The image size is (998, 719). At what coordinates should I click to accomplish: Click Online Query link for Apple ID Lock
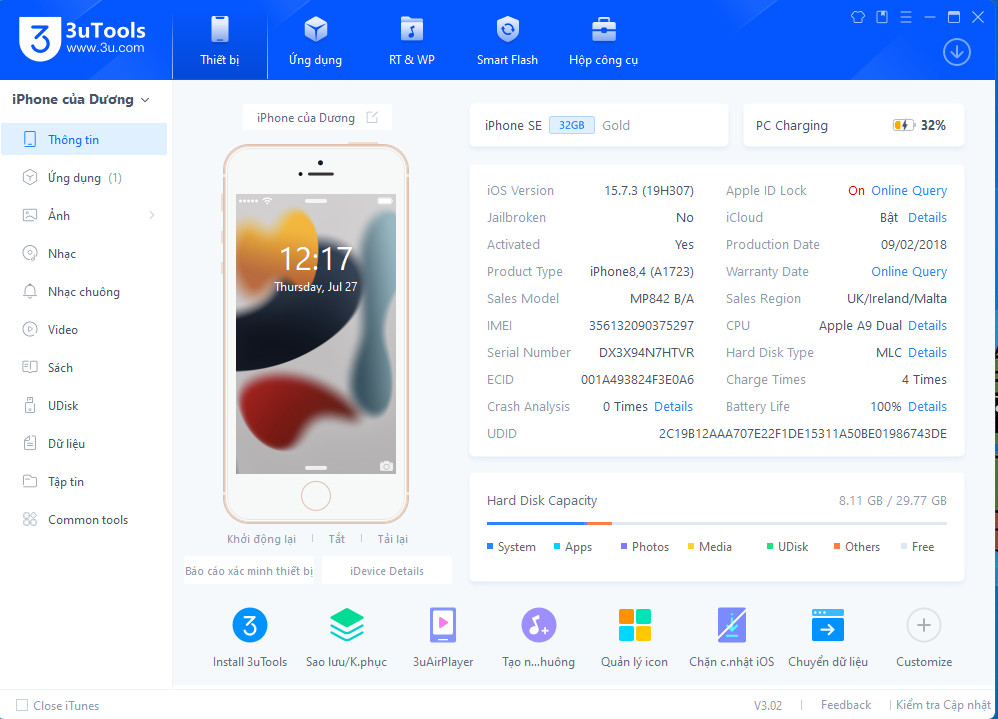(x=908, y=191)
